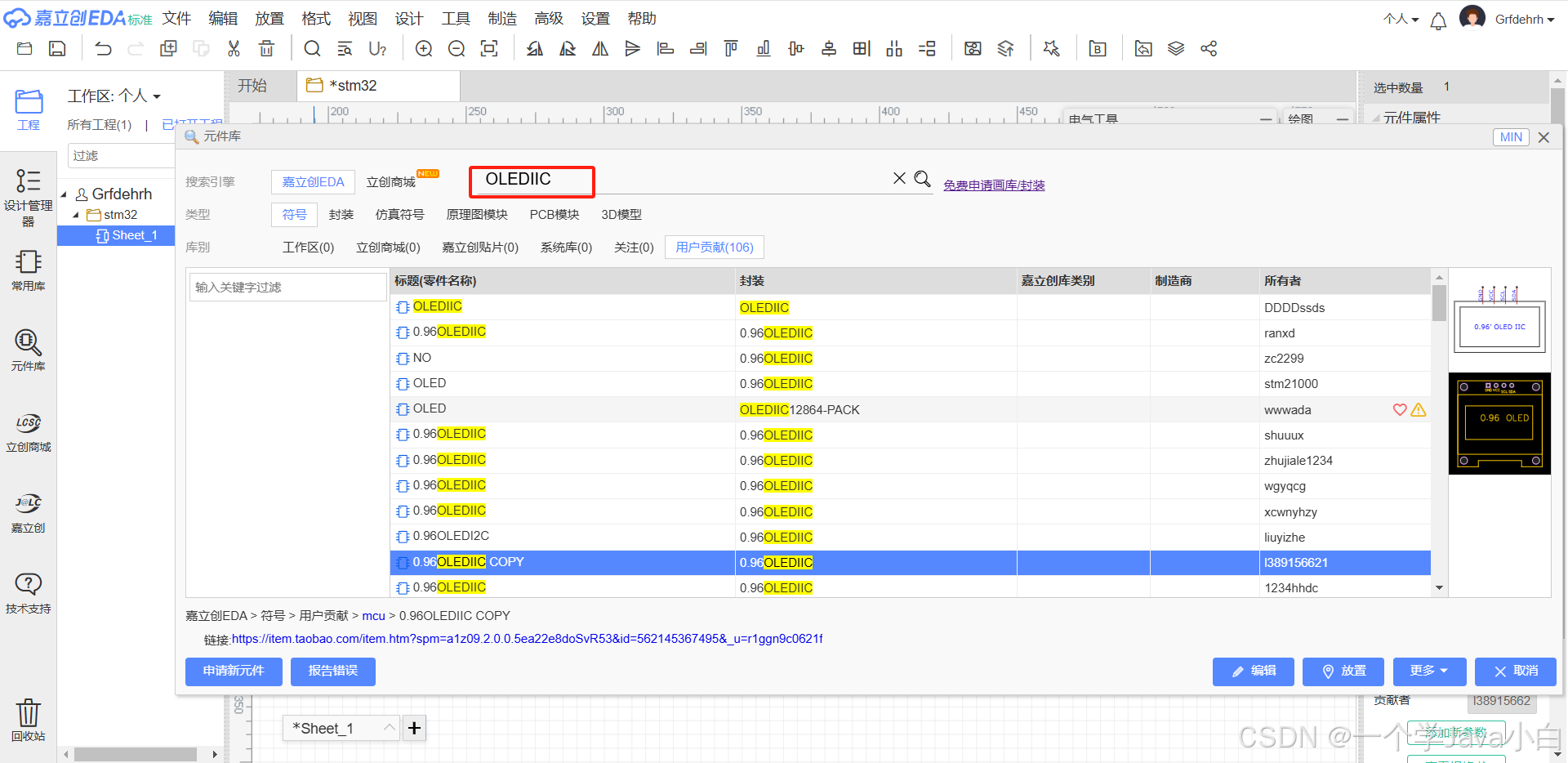Collapse the Grfdehrh tree node
Screen dimensions: 1568x763
(64, 194)
